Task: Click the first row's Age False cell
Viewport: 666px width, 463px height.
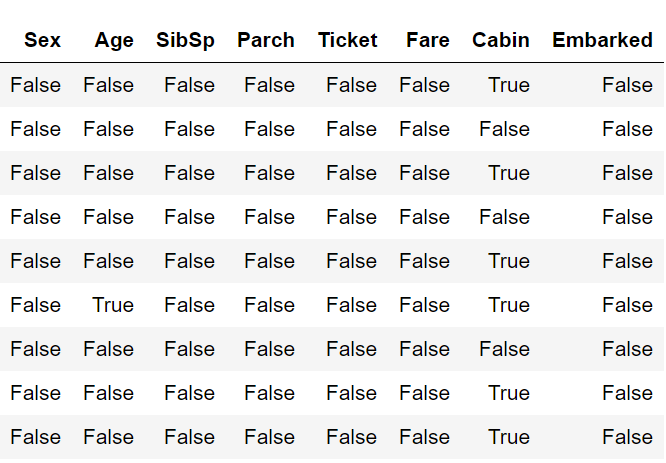Action: point(109,85)
